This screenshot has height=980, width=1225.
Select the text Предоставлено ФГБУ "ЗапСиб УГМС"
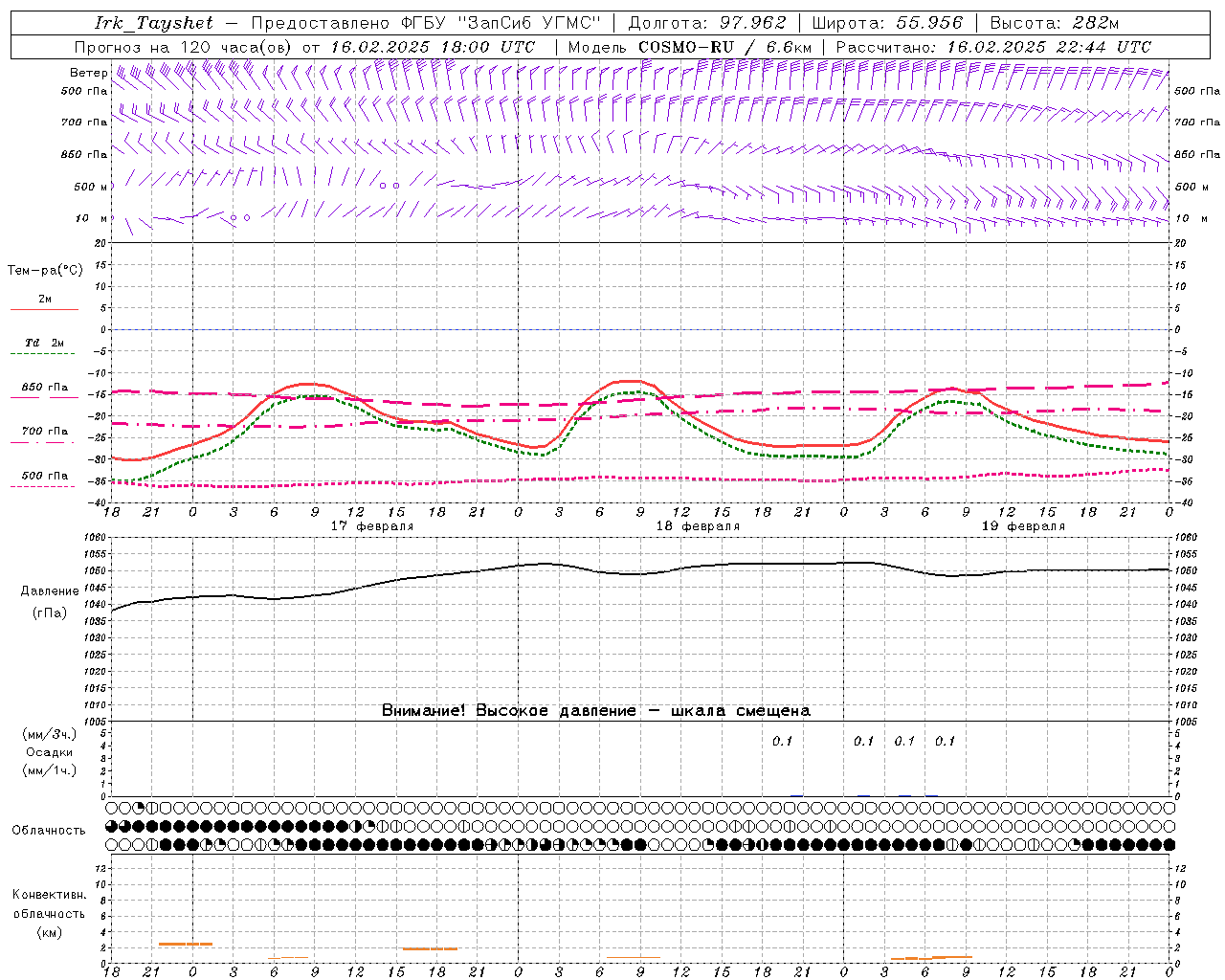tap(426, 23)
